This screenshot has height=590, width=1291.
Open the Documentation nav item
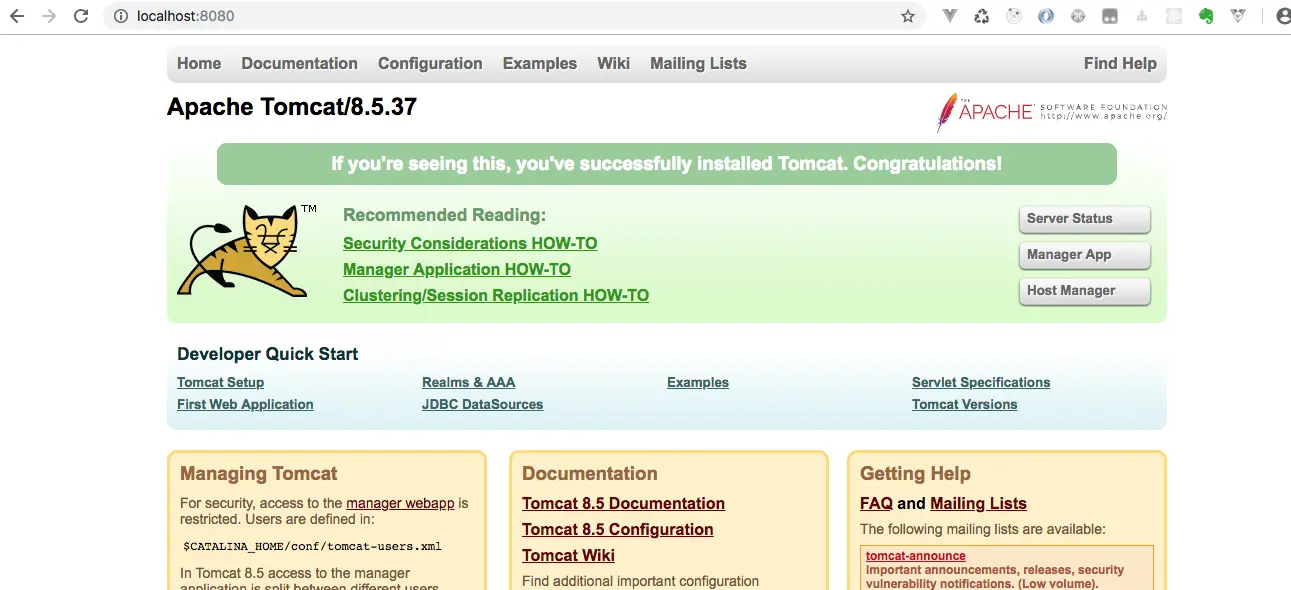click(299, 63)
